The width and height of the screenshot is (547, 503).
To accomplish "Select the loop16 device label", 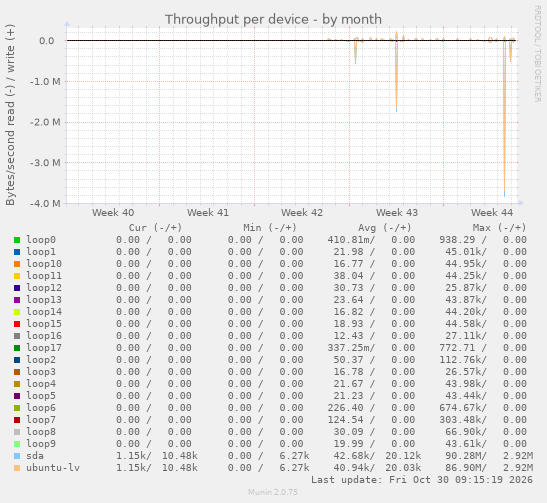I will click(x=44, y=336).
